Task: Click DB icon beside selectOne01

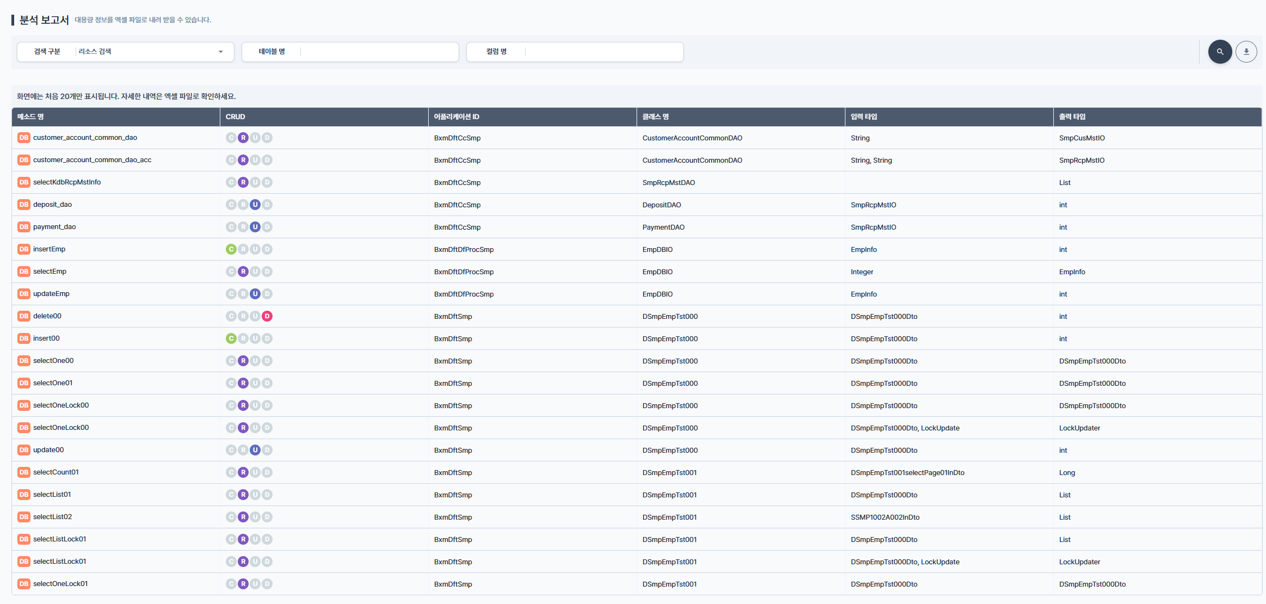Action: click(23, 383)
